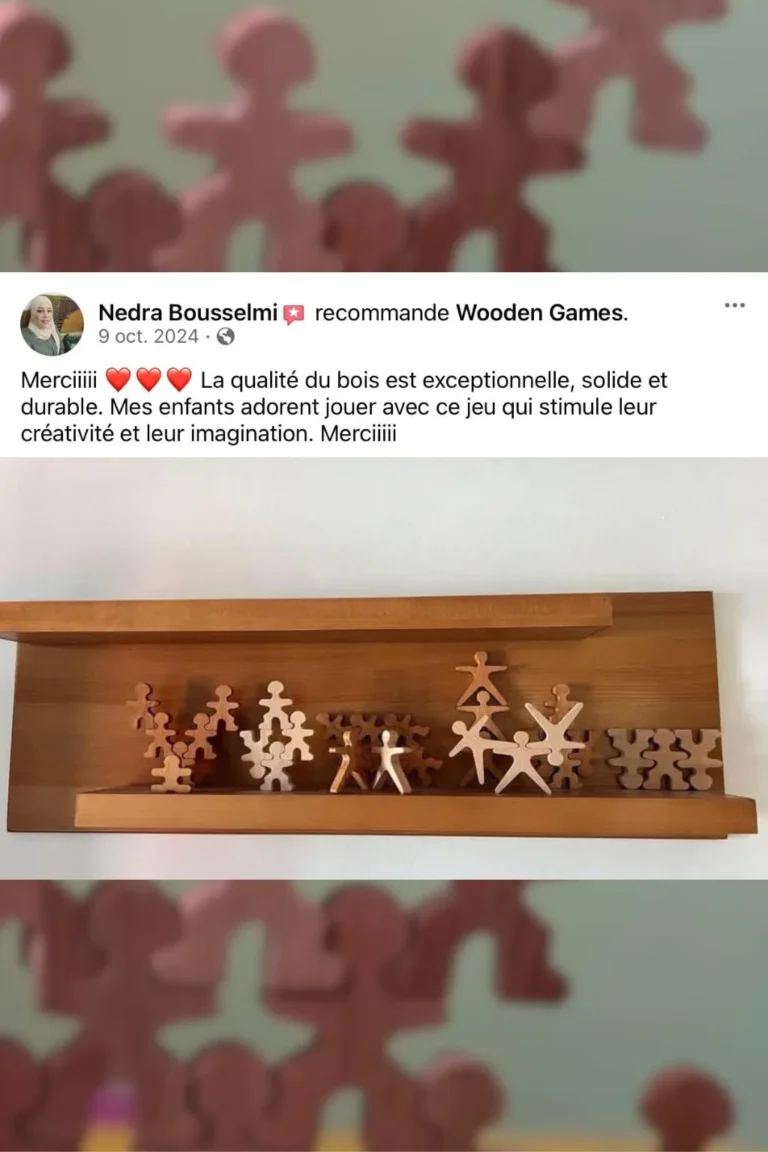Click the red recommendation star badge icon
This screenshot has height=1152, width=768.
[293, 314]
